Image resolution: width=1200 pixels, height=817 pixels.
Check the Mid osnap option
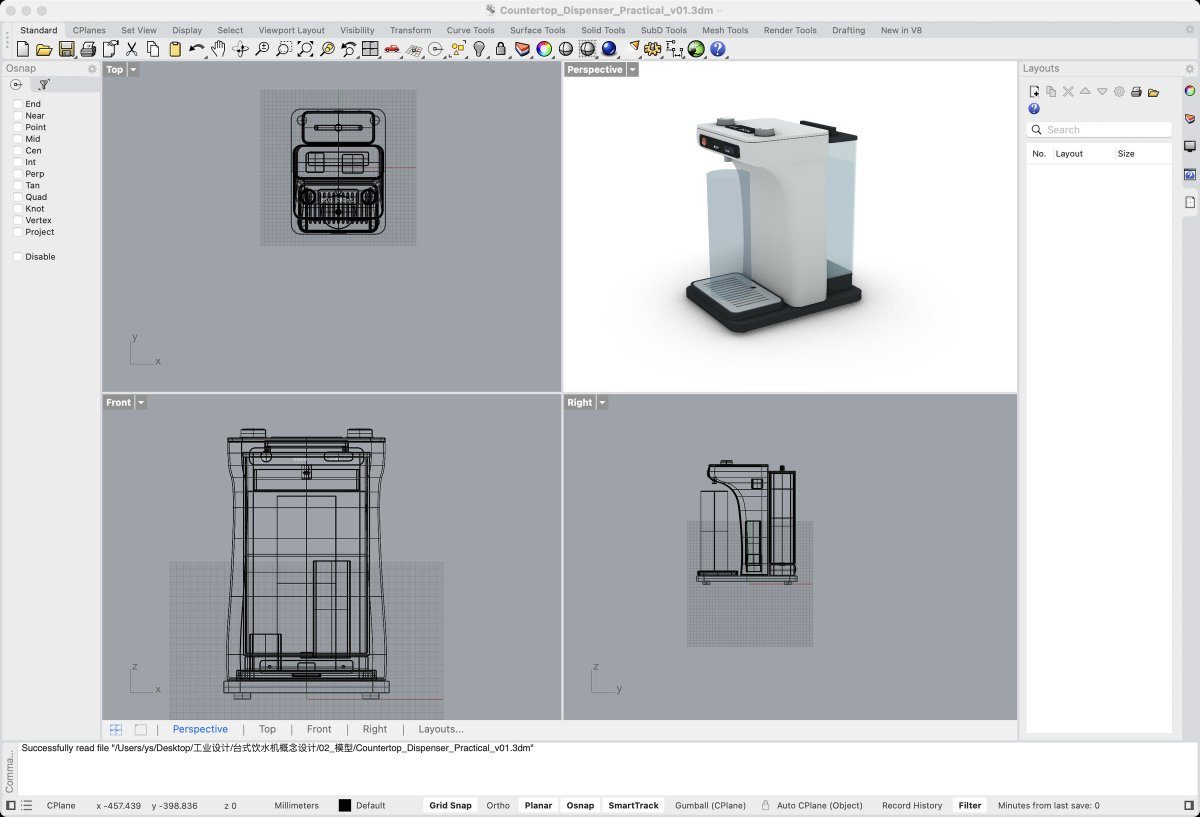18,139
